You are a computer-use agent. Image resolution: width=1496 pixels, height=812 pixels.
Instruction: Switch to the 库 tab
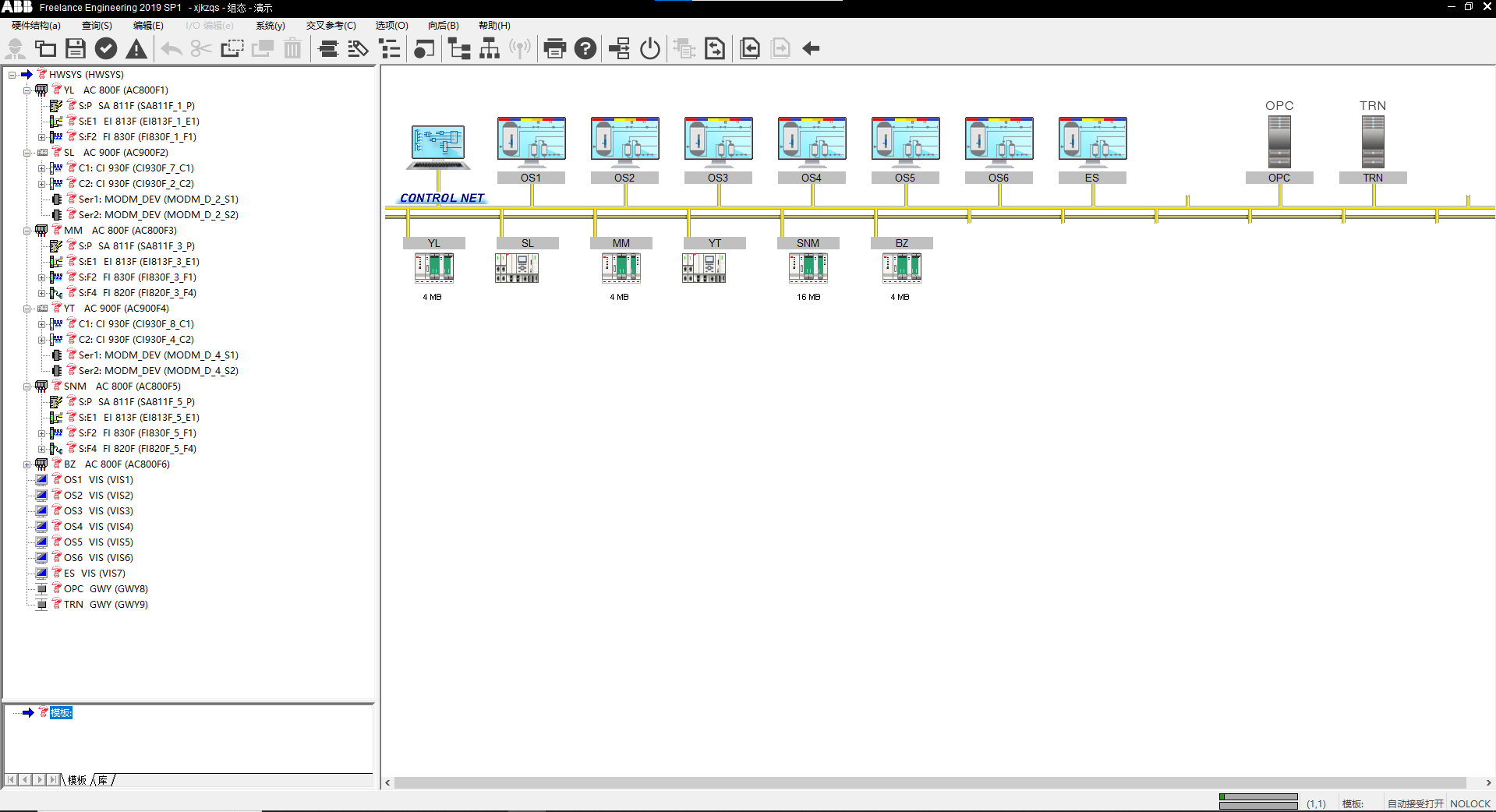103,780
